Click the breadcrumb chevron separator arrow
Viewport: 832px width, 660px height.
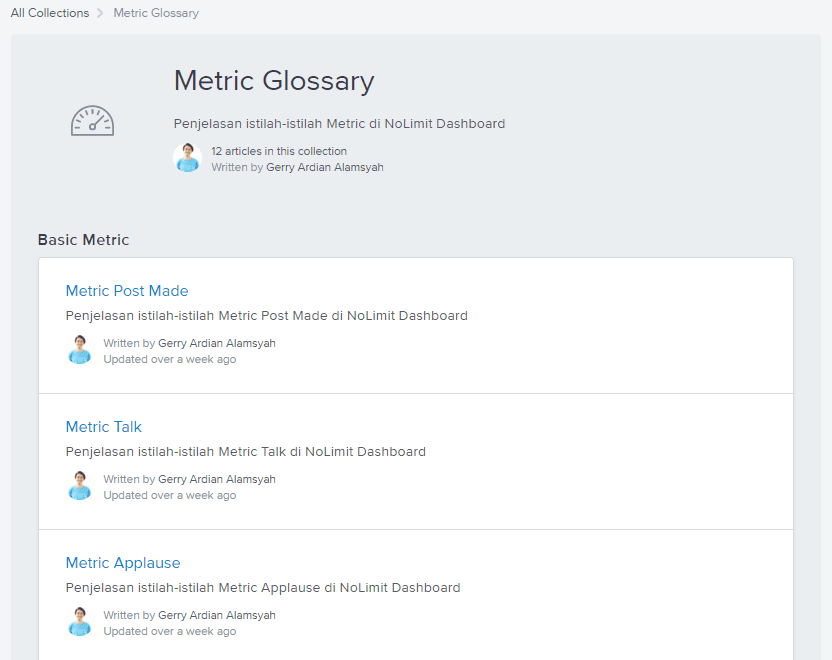(x=100, y=13)
